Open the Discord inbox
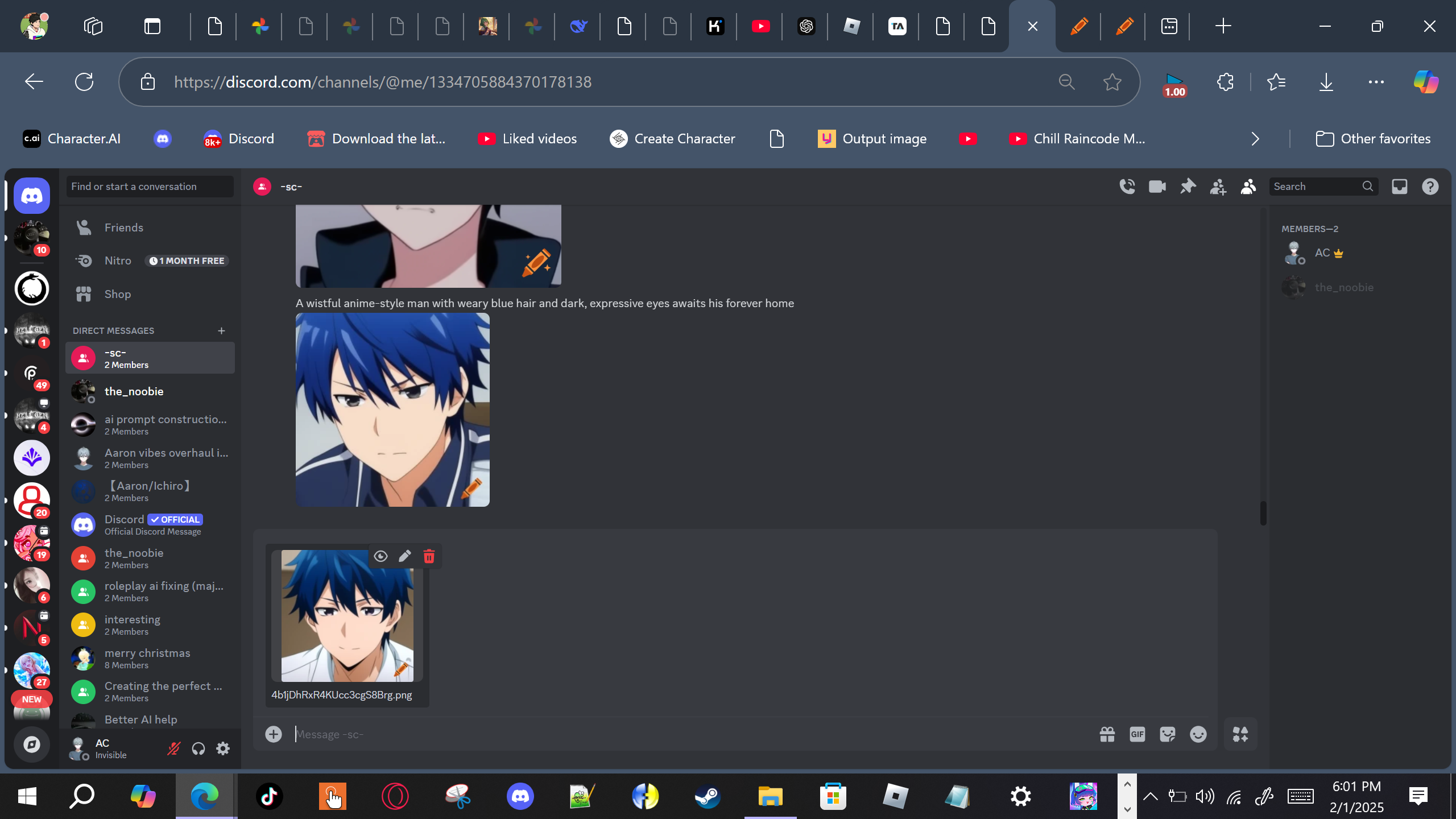The width and height of the screenshot is (1456, 819). (x=1400, y=187)
